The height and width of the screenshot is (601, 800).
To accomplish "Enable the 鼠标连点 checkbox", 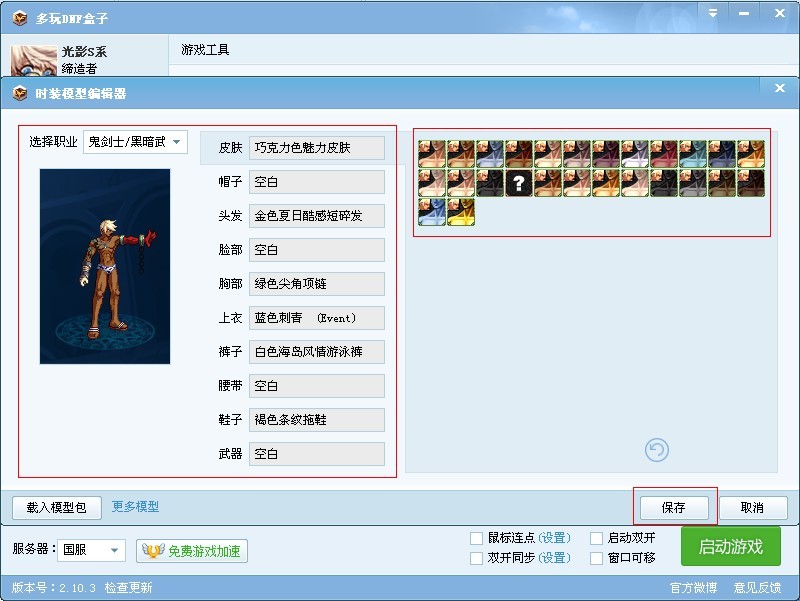I will (475, 537).
